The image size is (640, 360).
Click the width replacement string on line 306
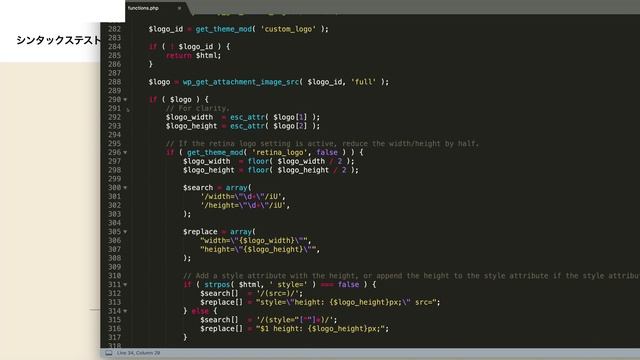254,240
